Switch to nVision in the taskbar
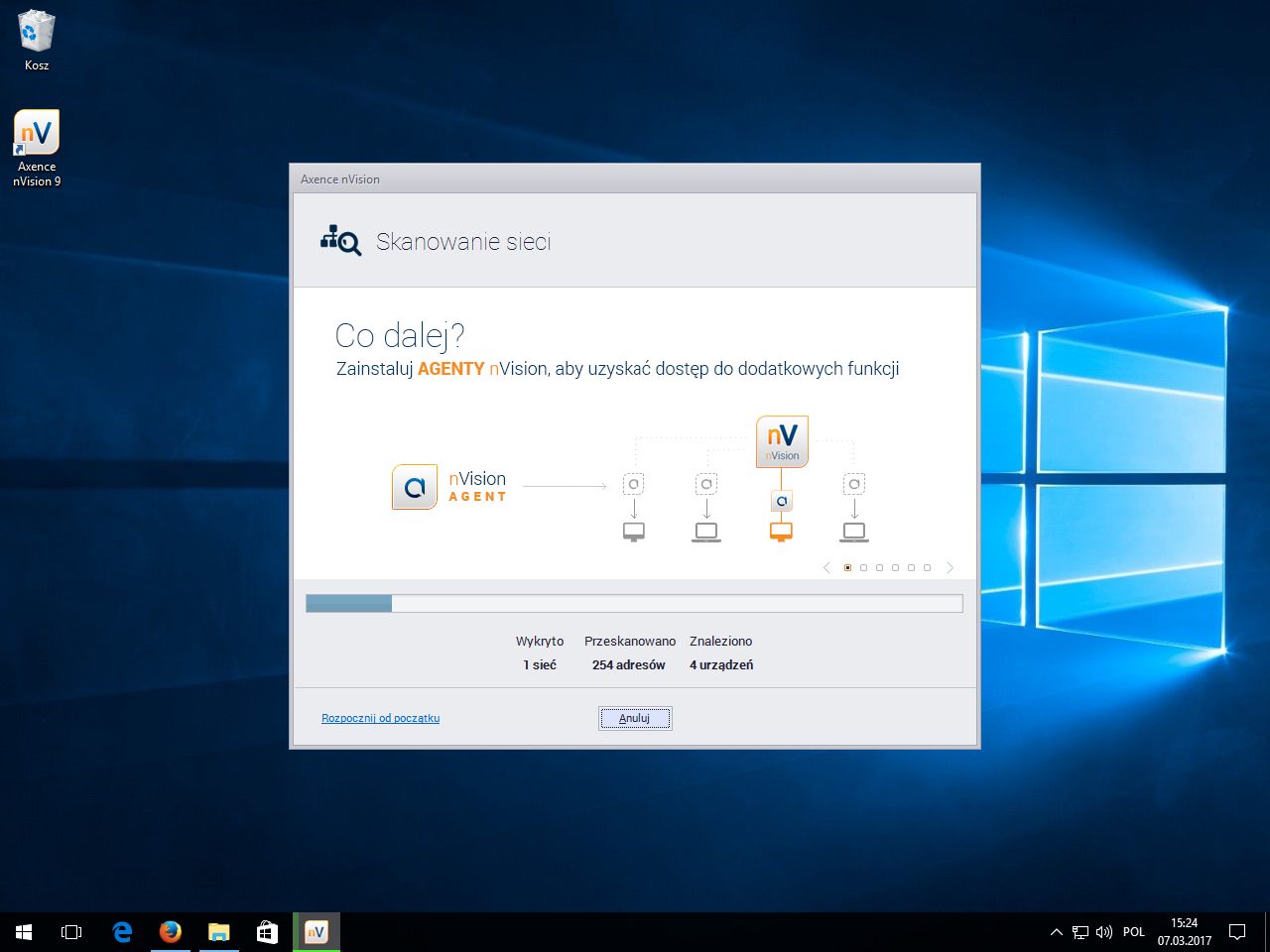 tap(317, 932)
